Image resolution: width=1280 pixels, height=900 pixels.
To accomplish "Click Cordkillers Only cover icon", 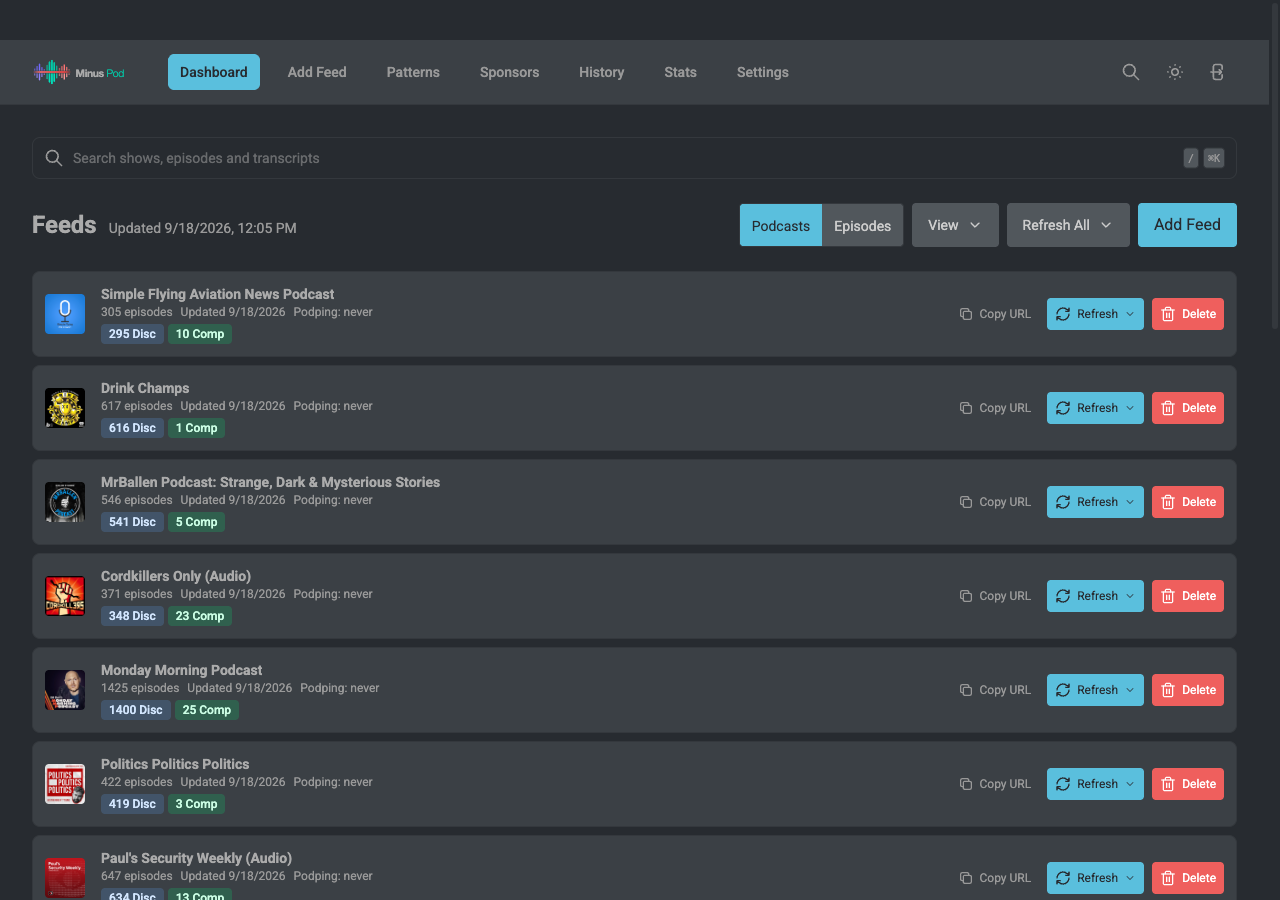I will (x=65, y=596).
